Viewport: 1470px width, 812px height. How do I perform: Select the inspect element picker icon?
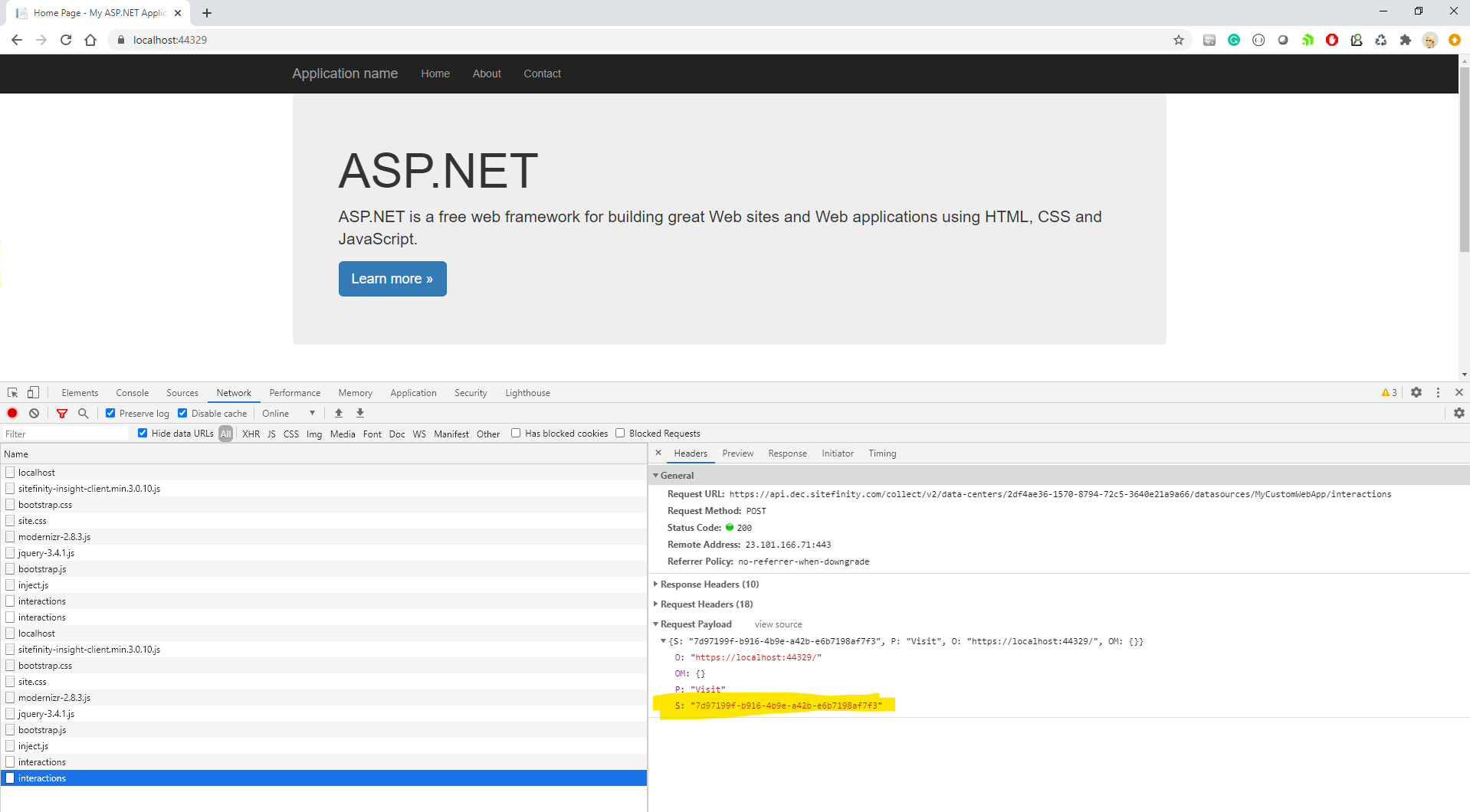[x=12, y=392]
